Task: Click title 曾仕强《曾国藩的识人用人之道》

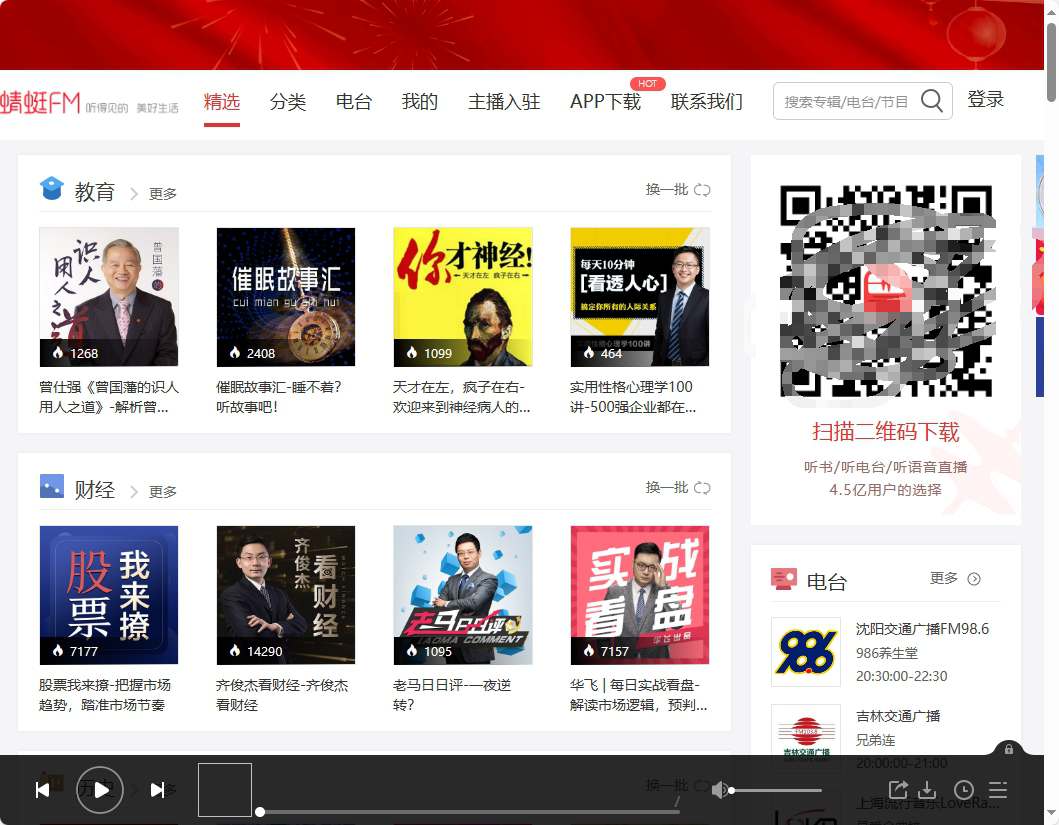Action: (109, 397)
